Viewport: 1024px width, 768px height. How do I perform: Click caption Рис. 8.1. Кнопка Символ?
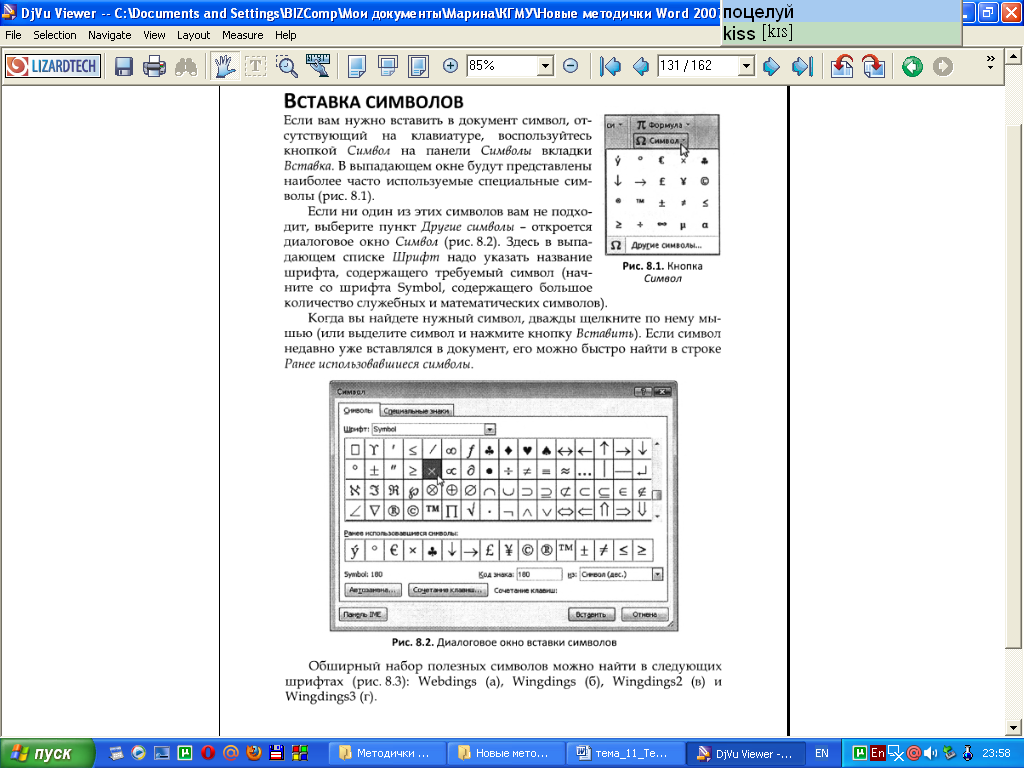click(662, 272)
